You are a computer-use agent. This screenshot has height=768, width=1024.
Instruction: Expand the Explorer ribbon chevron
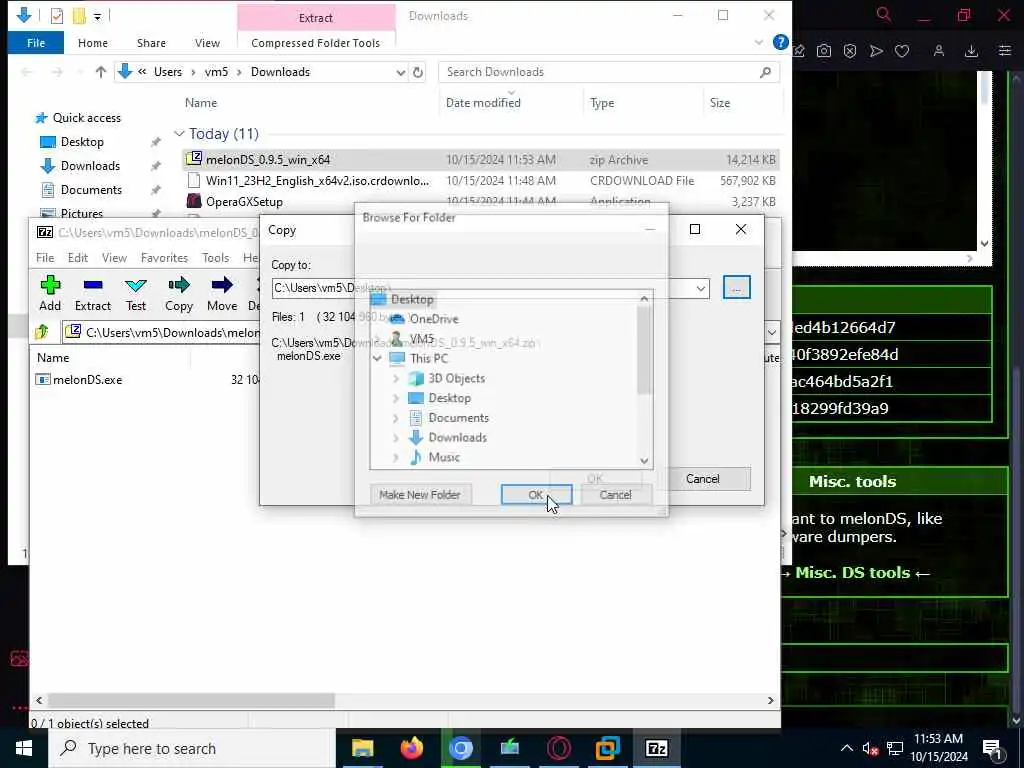coord(759,42)
